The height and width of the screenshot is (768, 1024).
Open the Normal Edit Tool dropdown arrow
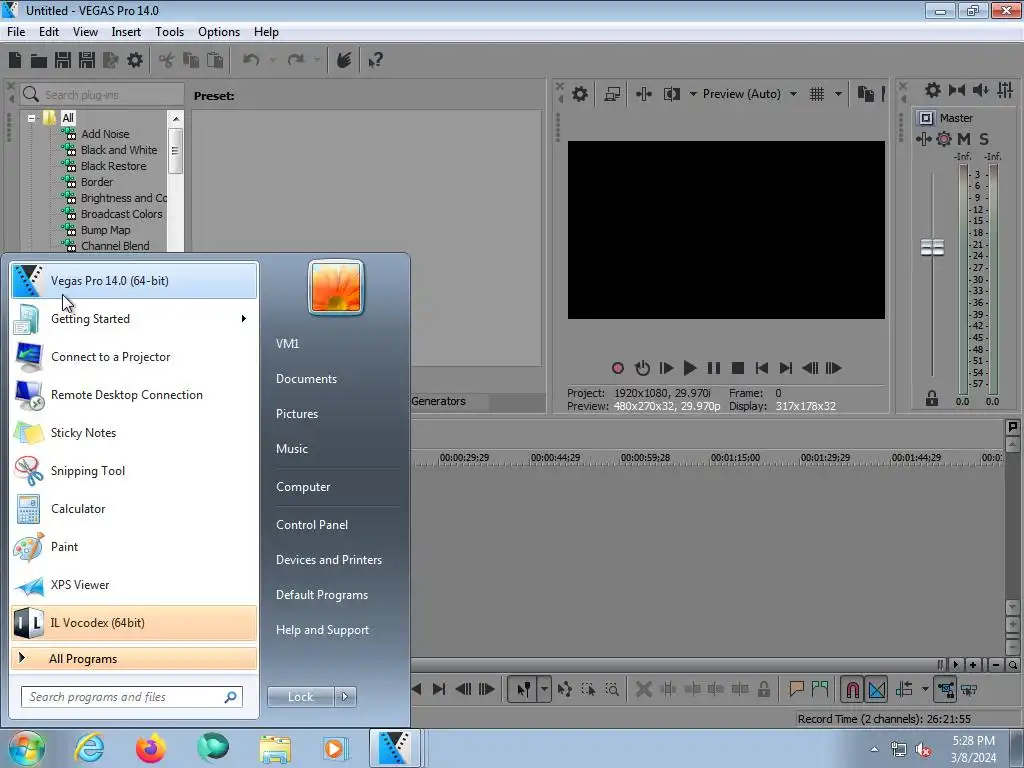click(x=544, y=689)
